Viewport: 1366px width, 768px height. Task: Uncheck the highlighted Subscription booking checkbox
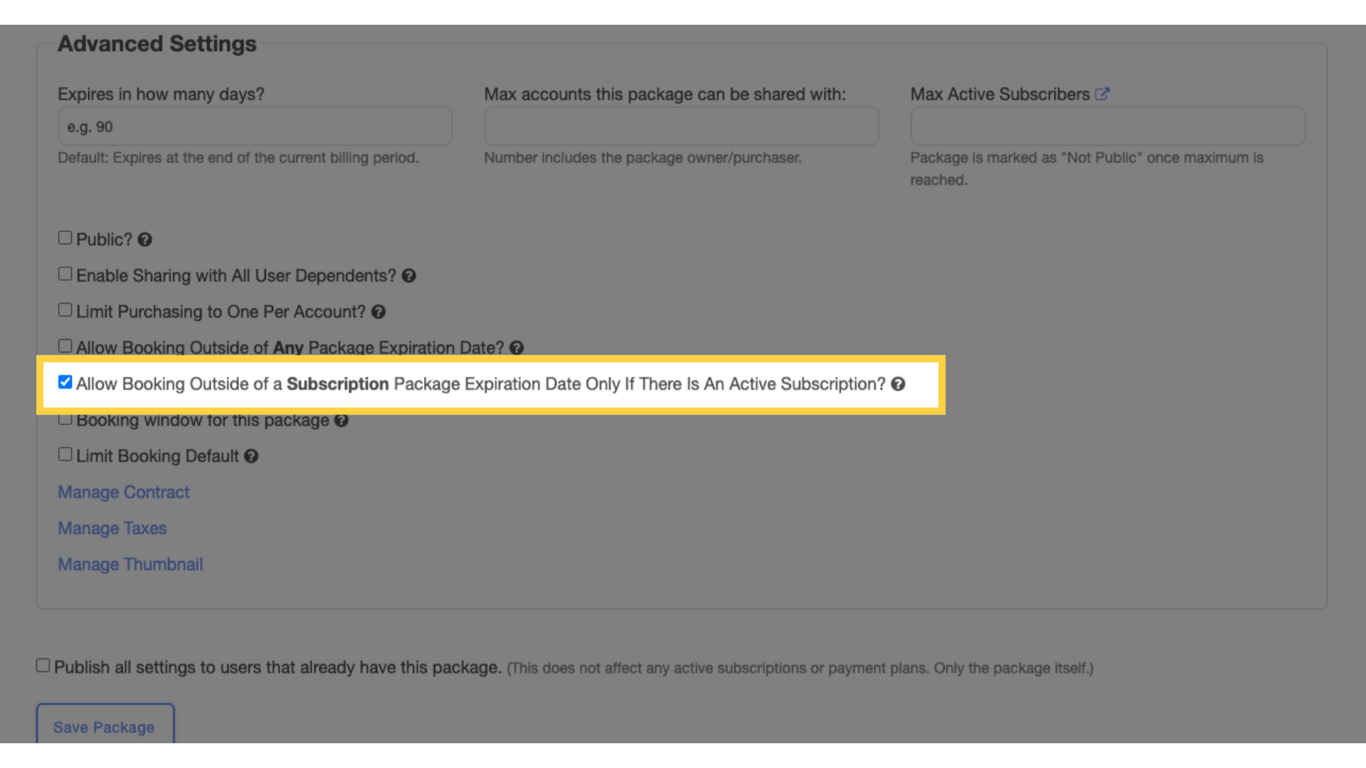pos(65,381)
